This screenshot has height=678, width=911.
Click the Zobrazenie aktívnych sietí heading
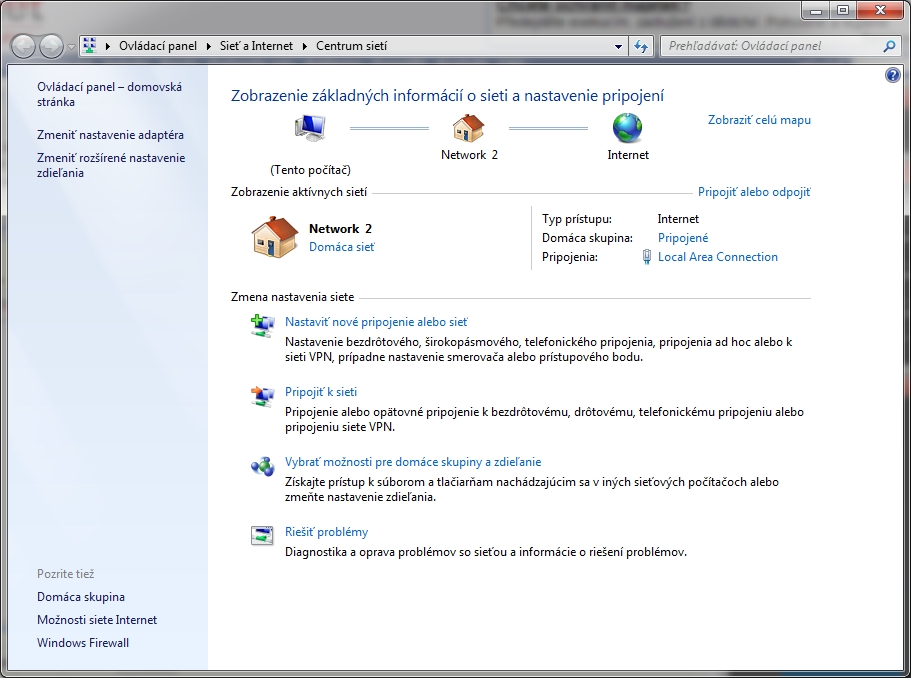pyautogui.click(x=299, y=192)
